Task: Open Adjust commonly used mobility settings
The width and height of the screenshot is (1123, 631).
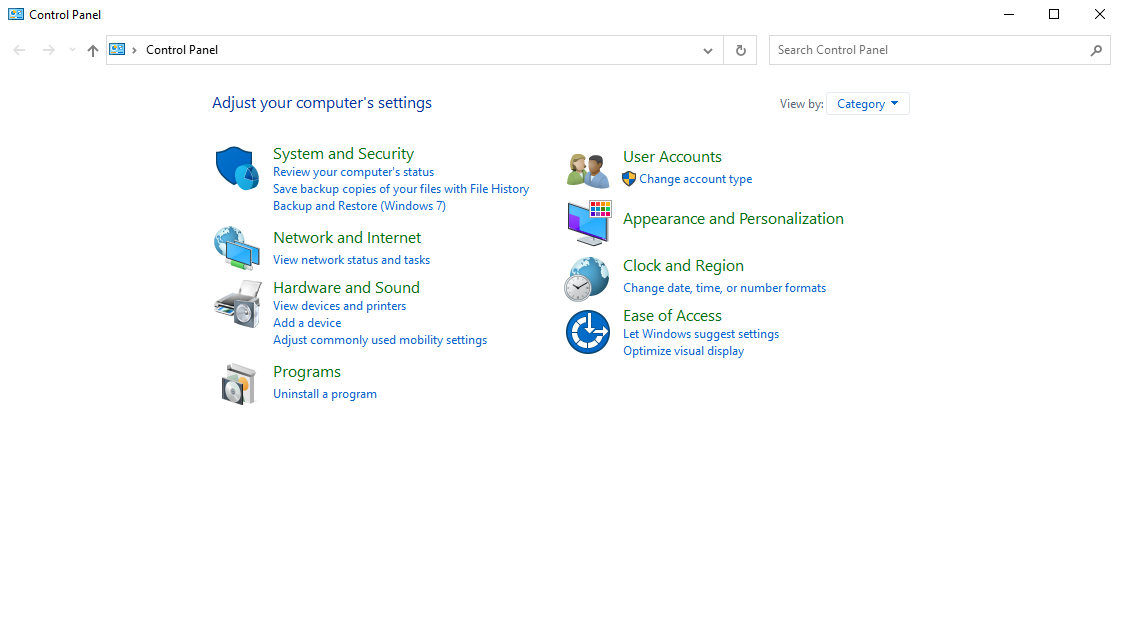Action: pyautogui.click(x=380, y=340)
